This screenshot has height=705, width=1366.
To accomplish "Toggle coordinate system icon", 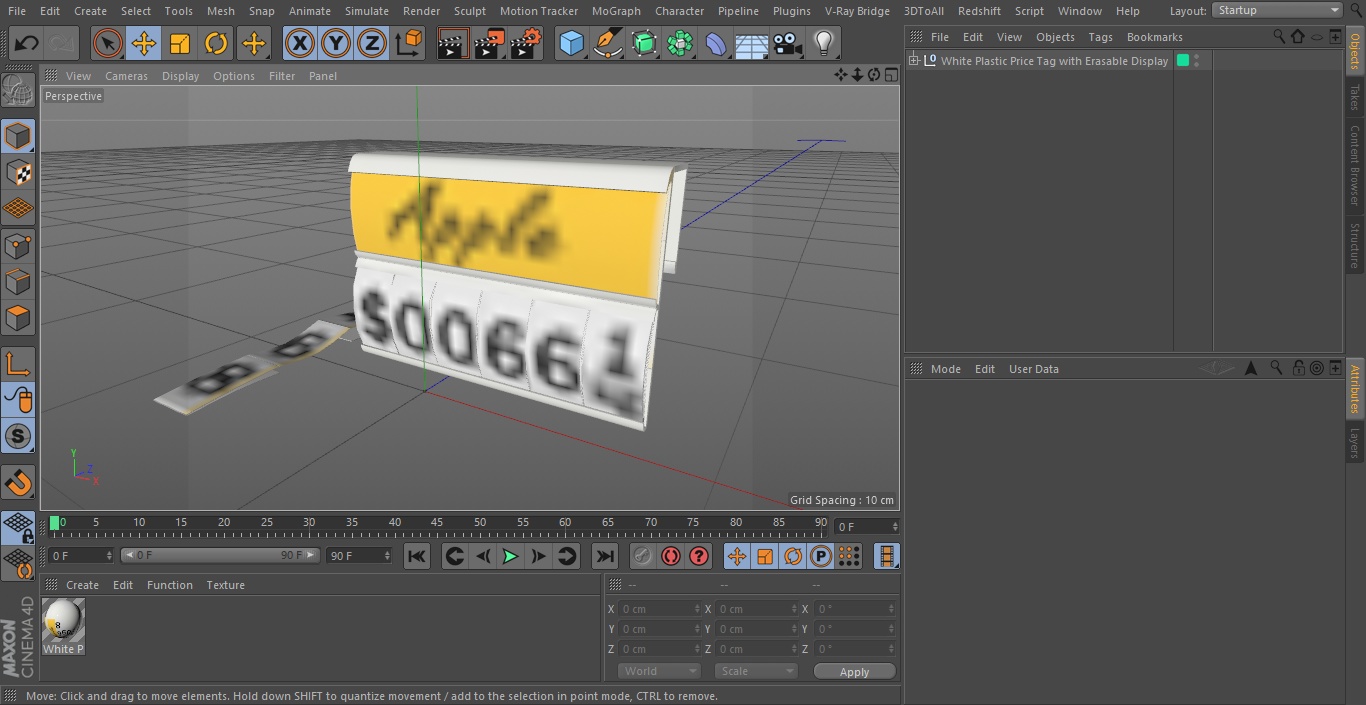I will pyautogui.click(x=409, y=43).
